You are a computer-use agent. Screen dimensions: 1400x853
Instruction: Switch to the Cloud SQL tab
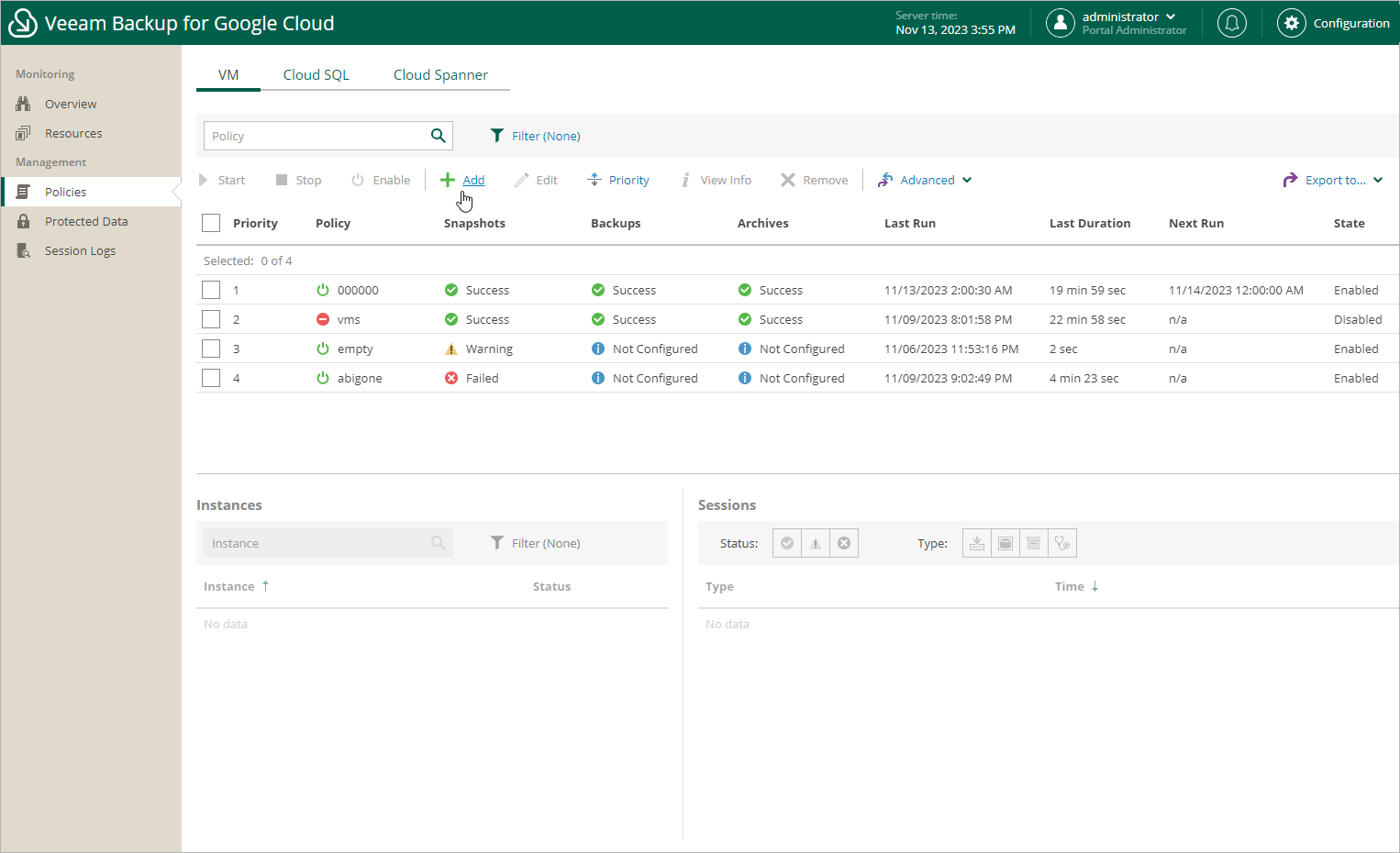[316, 75]
